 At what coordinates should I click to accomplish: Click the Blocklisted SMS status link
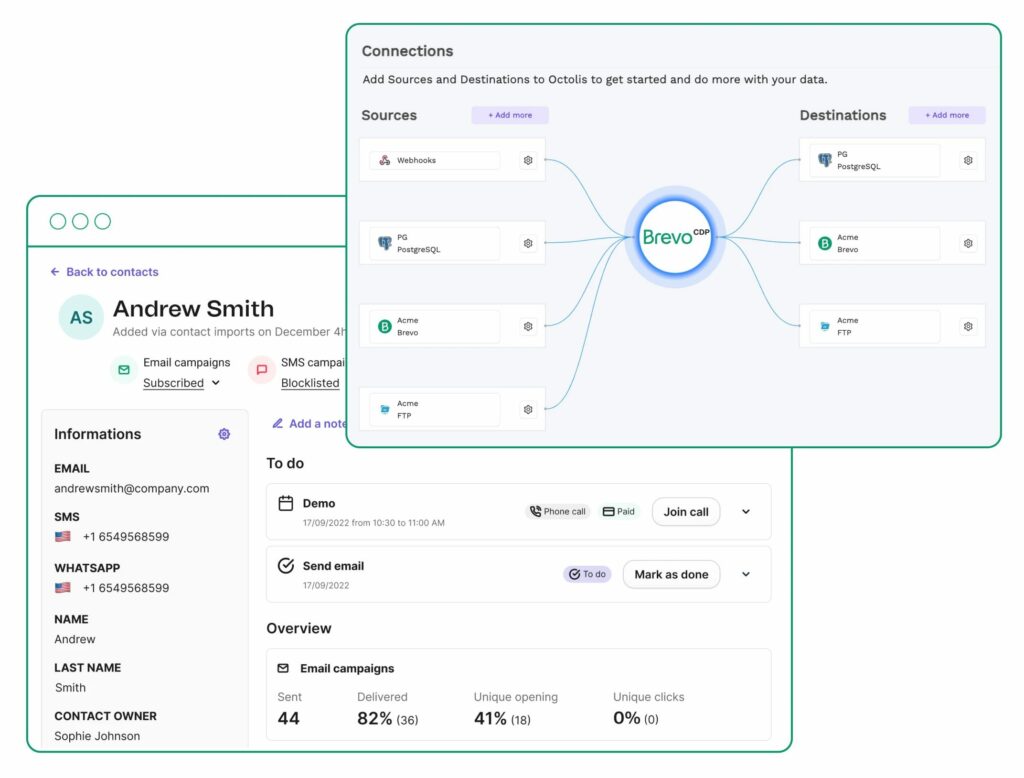310,383
